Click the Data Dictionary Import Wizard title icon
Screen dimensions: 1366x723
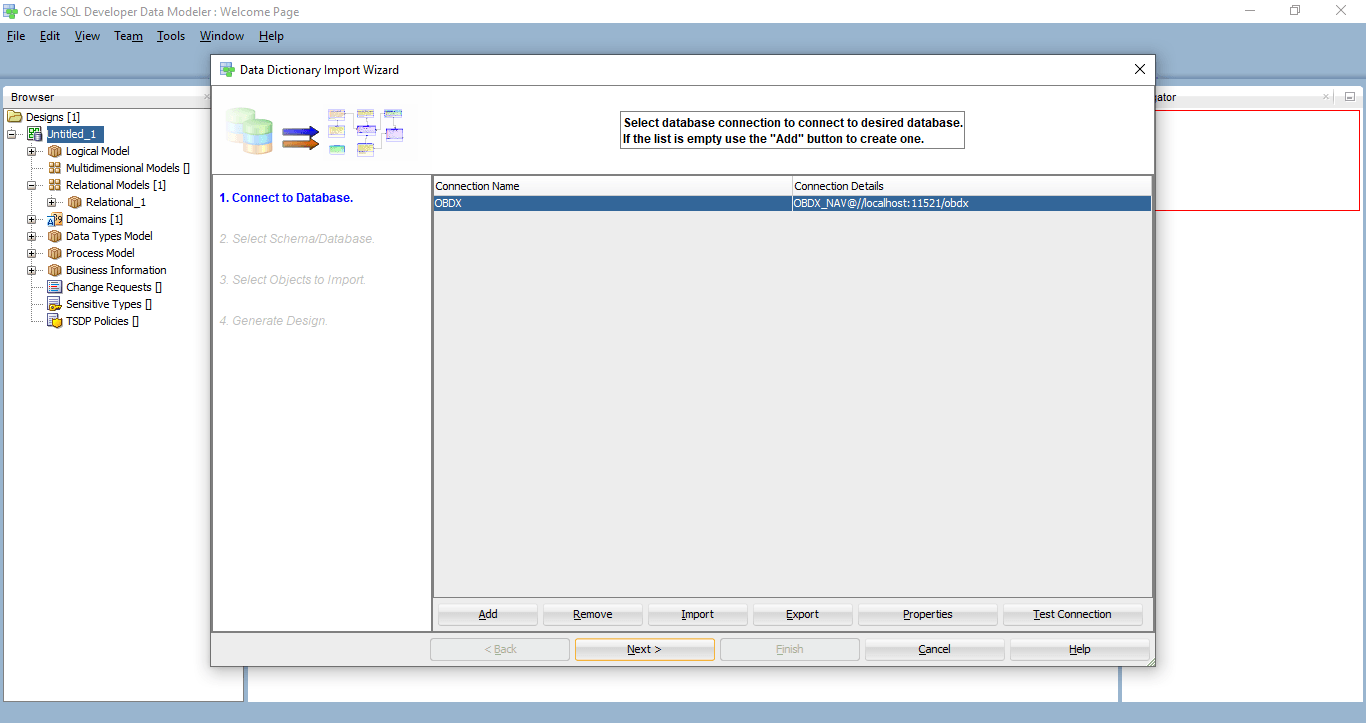(227, 70)
